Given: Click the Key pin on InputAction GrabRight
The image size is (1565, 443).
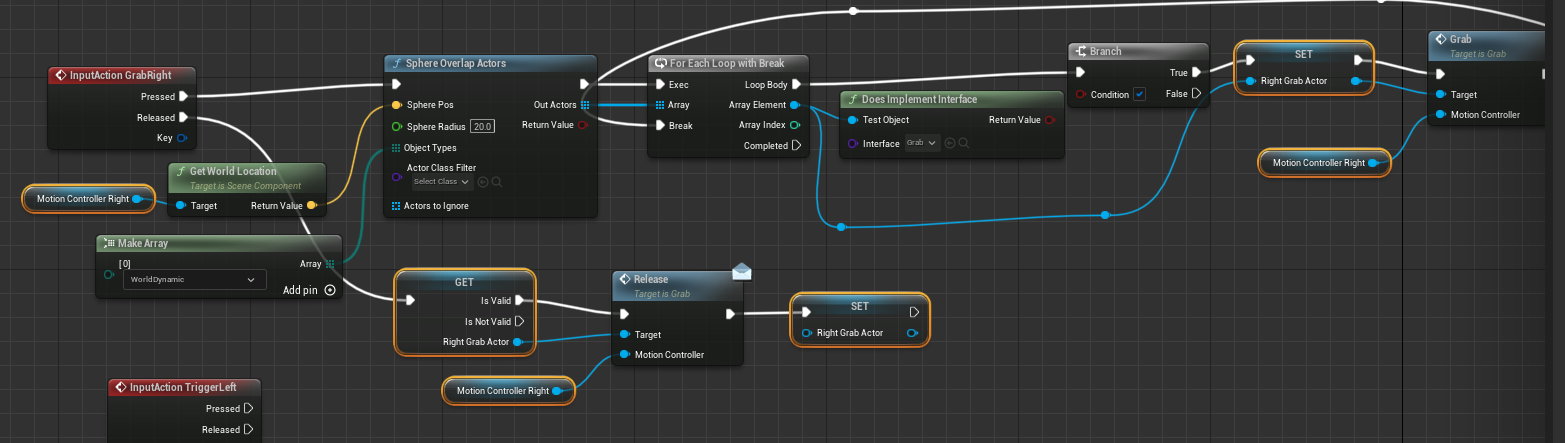Looking at the screenshot, I should (183, 138).
